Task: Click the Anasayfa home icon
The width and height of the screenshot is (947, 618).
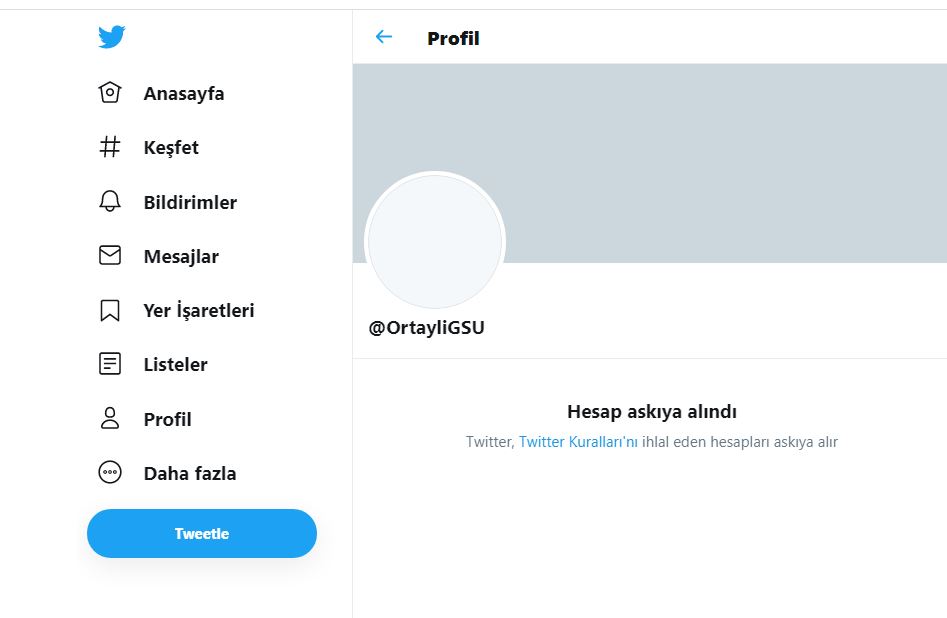Action: coord(110,93)
